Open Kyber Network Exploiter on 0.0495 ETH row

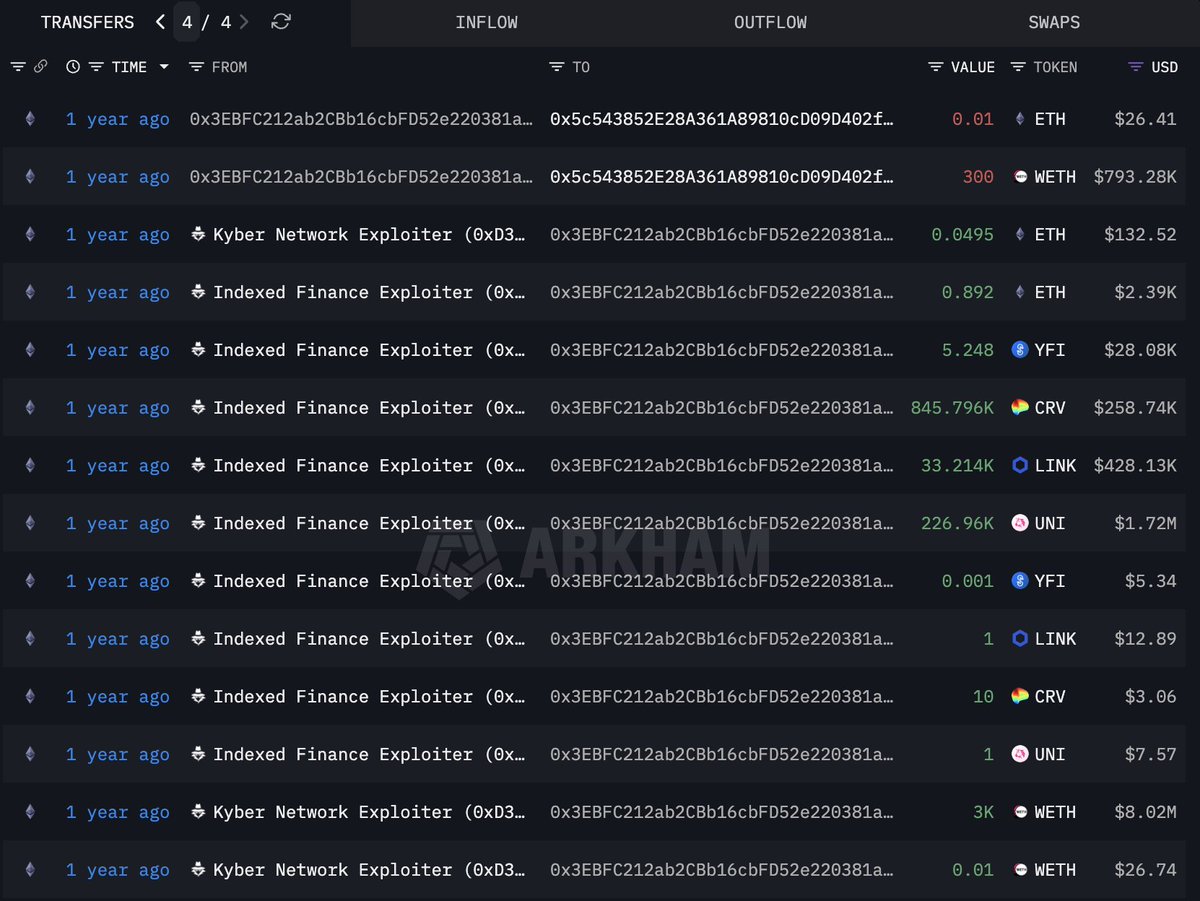click(x=369, y=235)
